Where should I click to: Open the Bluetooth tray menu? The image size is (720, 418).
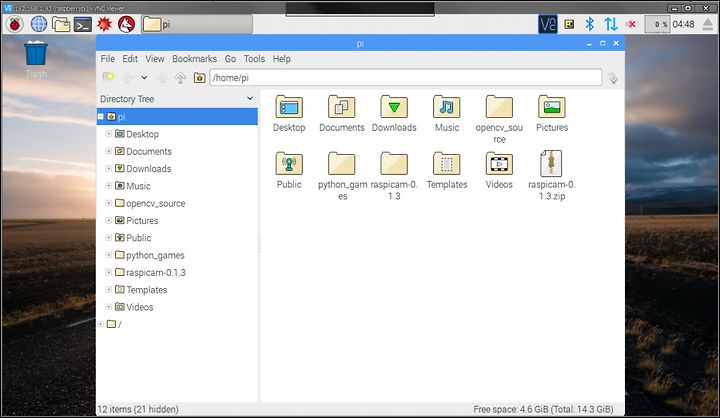(x=590, y=24)
